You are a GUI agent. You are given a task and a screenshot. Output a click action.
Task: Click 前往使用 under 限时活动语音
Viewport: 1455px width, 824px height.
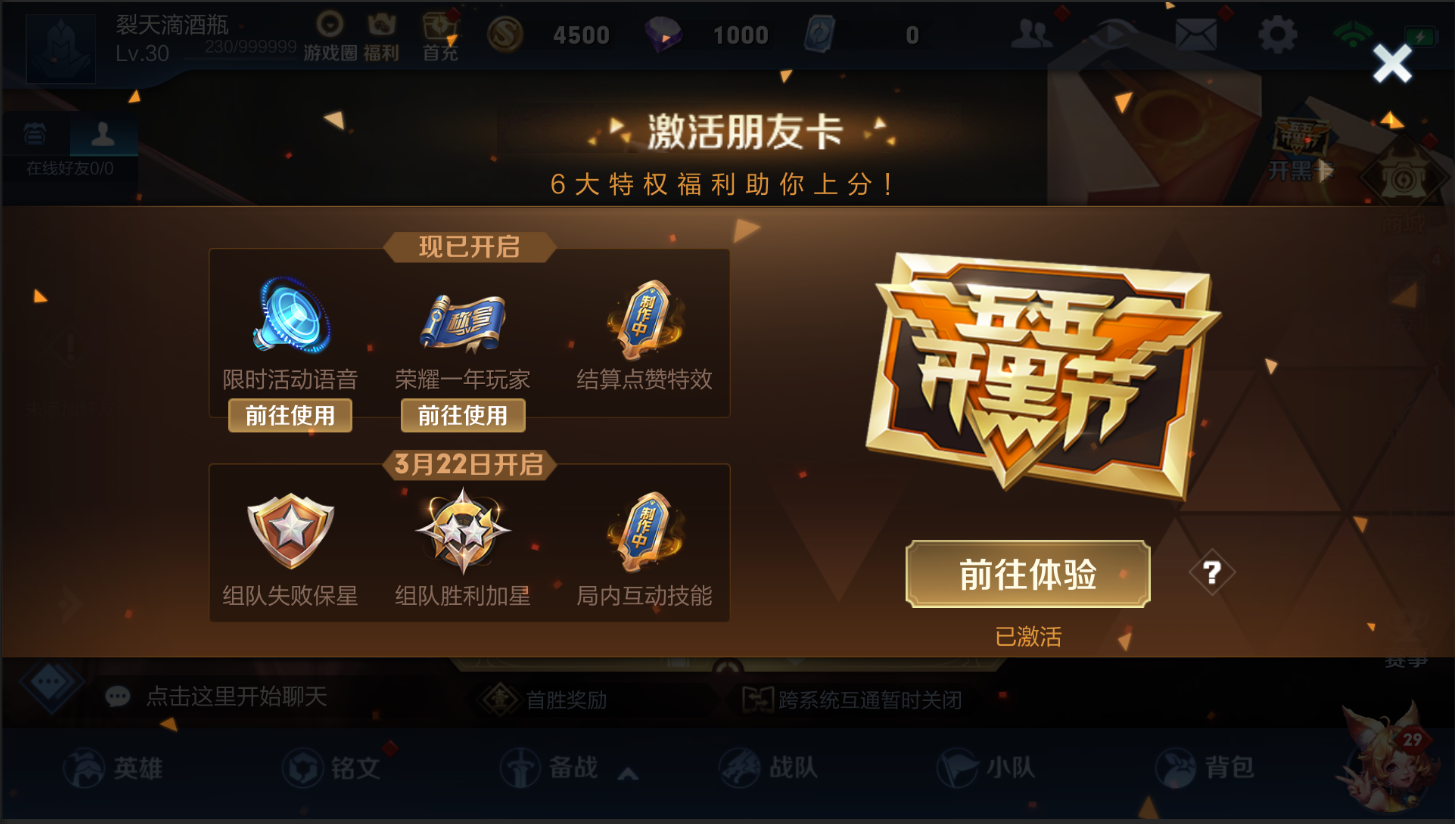(290, 415)
